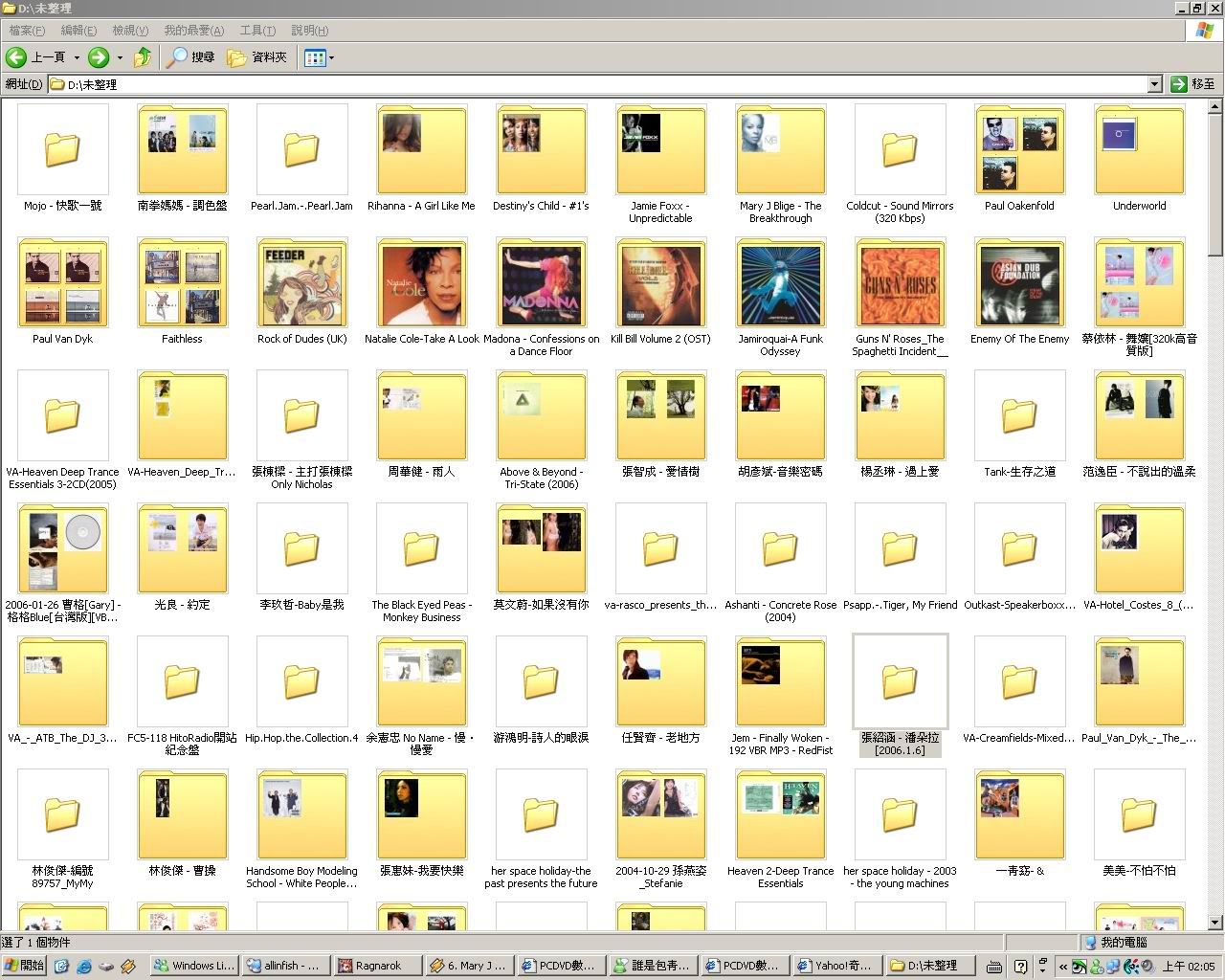Image resolution: width=1225 pixels, height=980 pixels.
Task: Click the Back arrow button
Action: [x=35, y=57]
